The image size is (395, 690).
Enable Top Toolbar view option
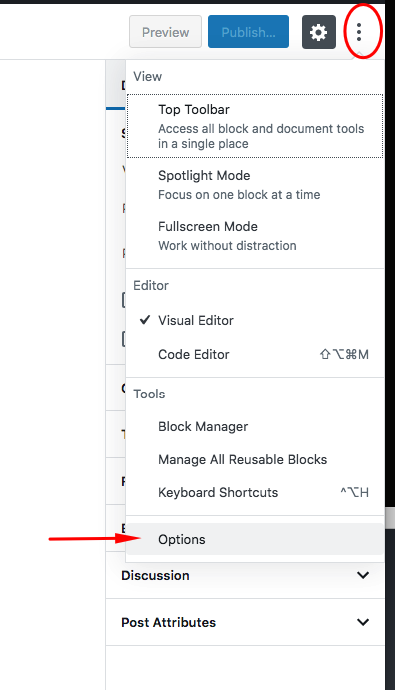click(255, 126)
